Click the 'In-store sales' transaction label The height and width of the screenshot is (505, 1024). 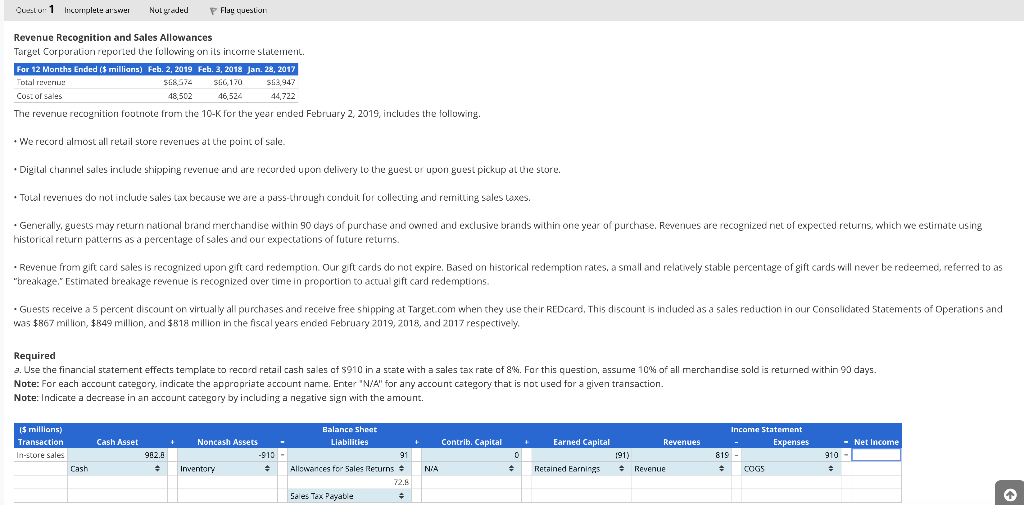[x=40, y=454]
